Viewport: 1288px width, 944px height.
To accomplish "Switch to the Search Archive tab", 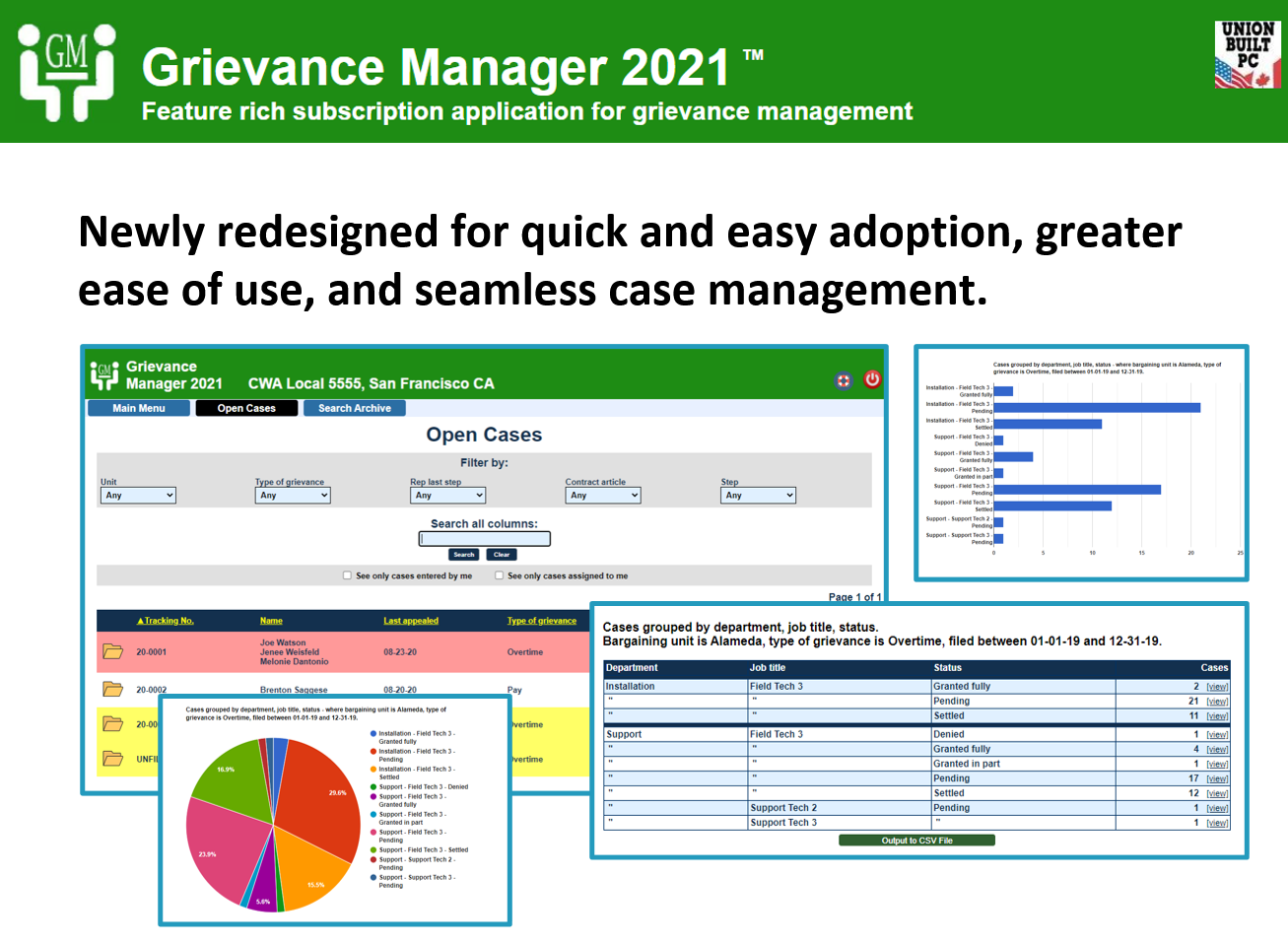I will pos(354,407).
